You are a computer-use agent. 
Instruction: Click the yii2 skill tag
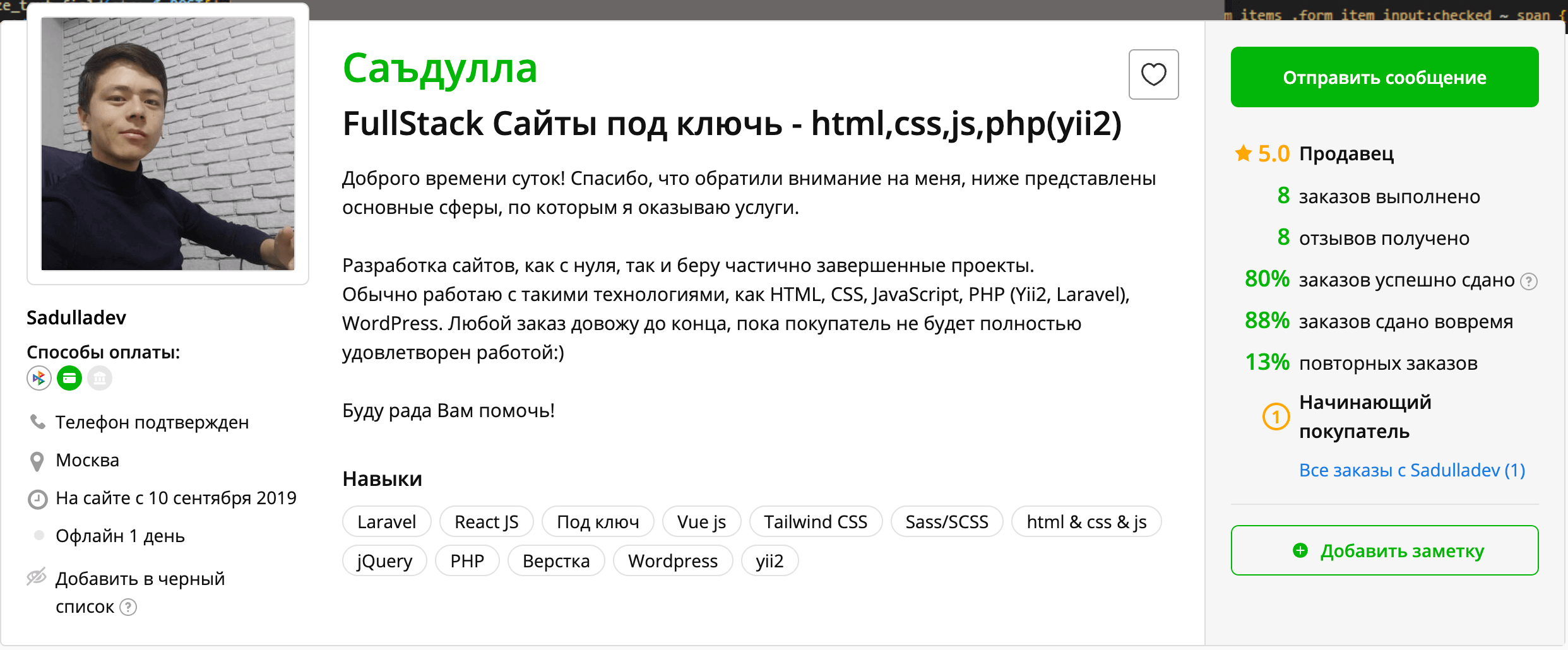pos(769,561)
